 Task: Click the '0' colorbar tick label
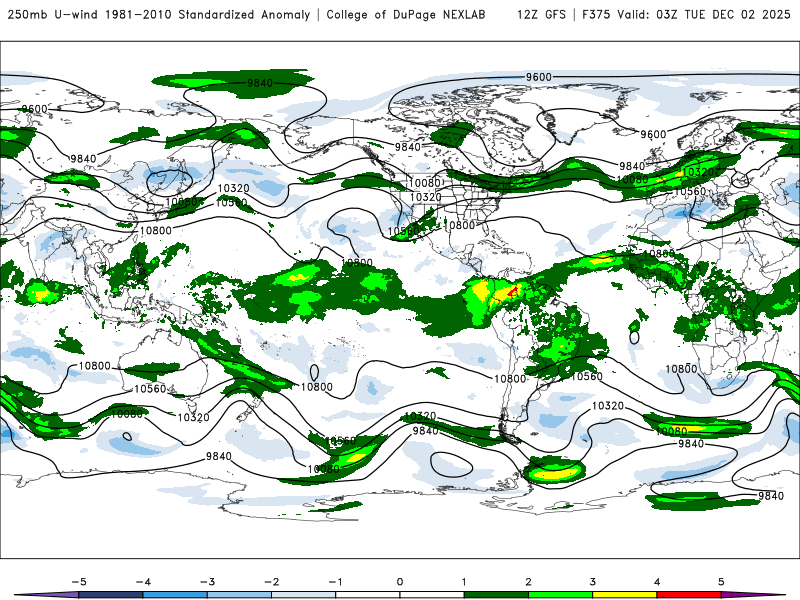(400, 582)
